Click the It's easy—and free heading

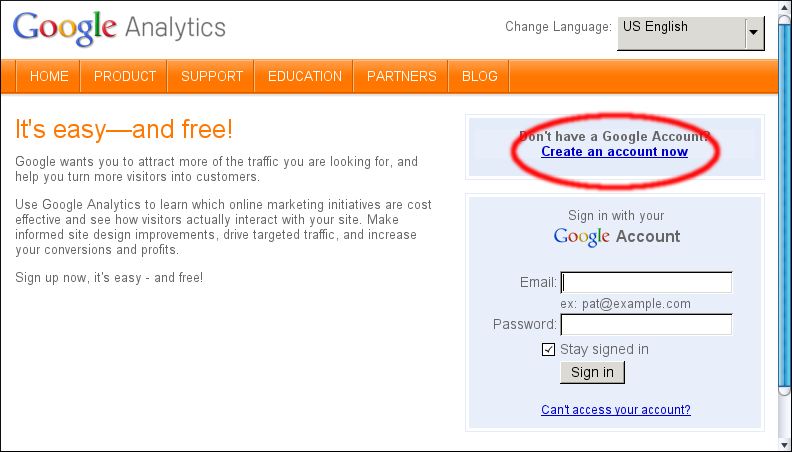[x=124, y=129]
